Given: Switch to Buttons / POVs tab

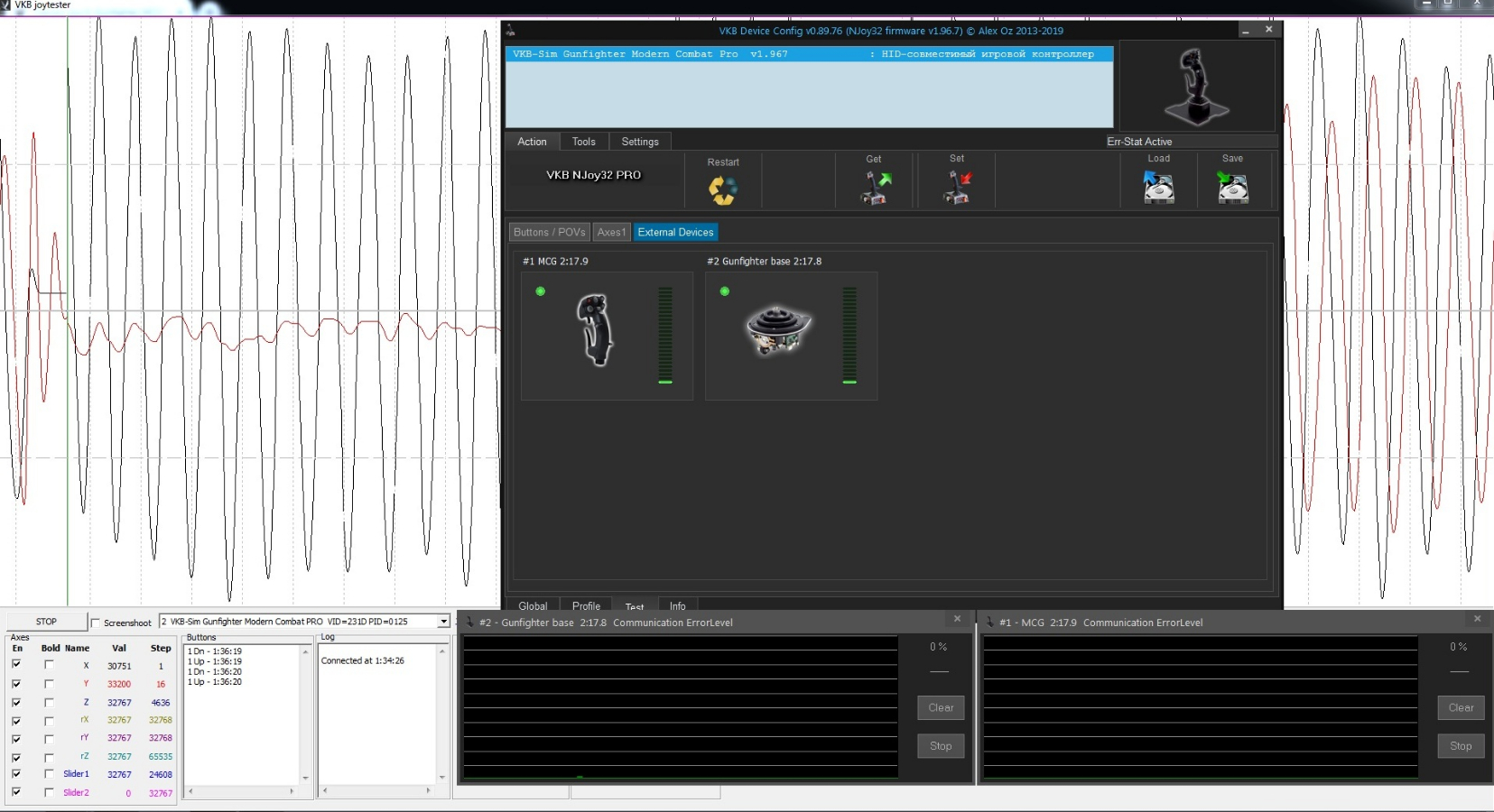Looking at the screenshot, I should (x=550, y=232).
